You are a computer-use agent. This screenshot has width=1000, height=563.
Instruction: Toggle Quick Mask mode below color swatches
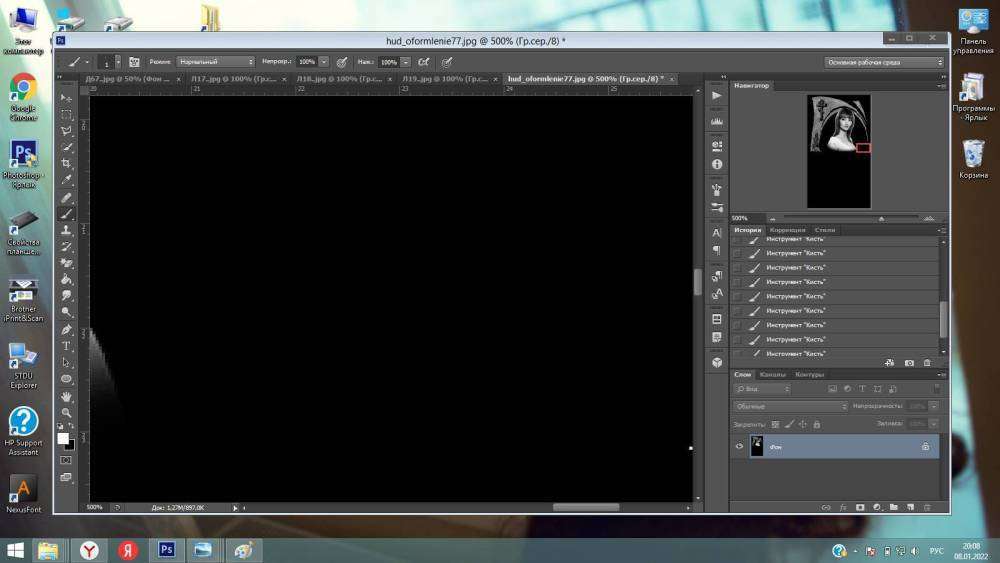(66, 460)
